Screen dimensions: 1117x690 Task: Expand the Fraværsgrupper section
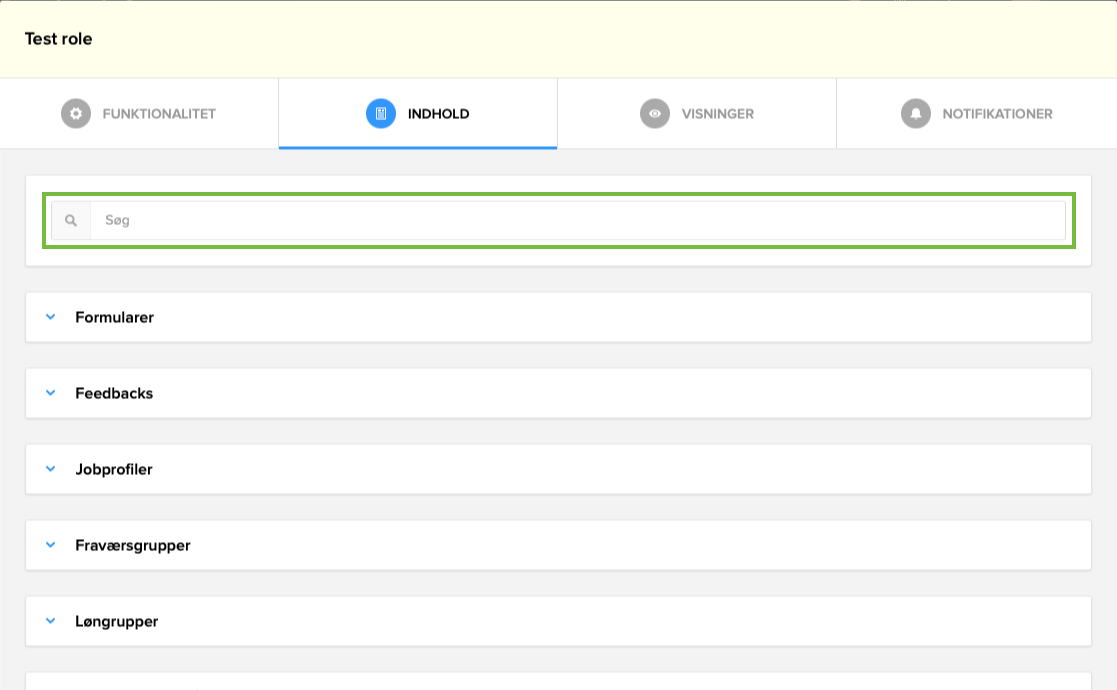coord(50,544)
